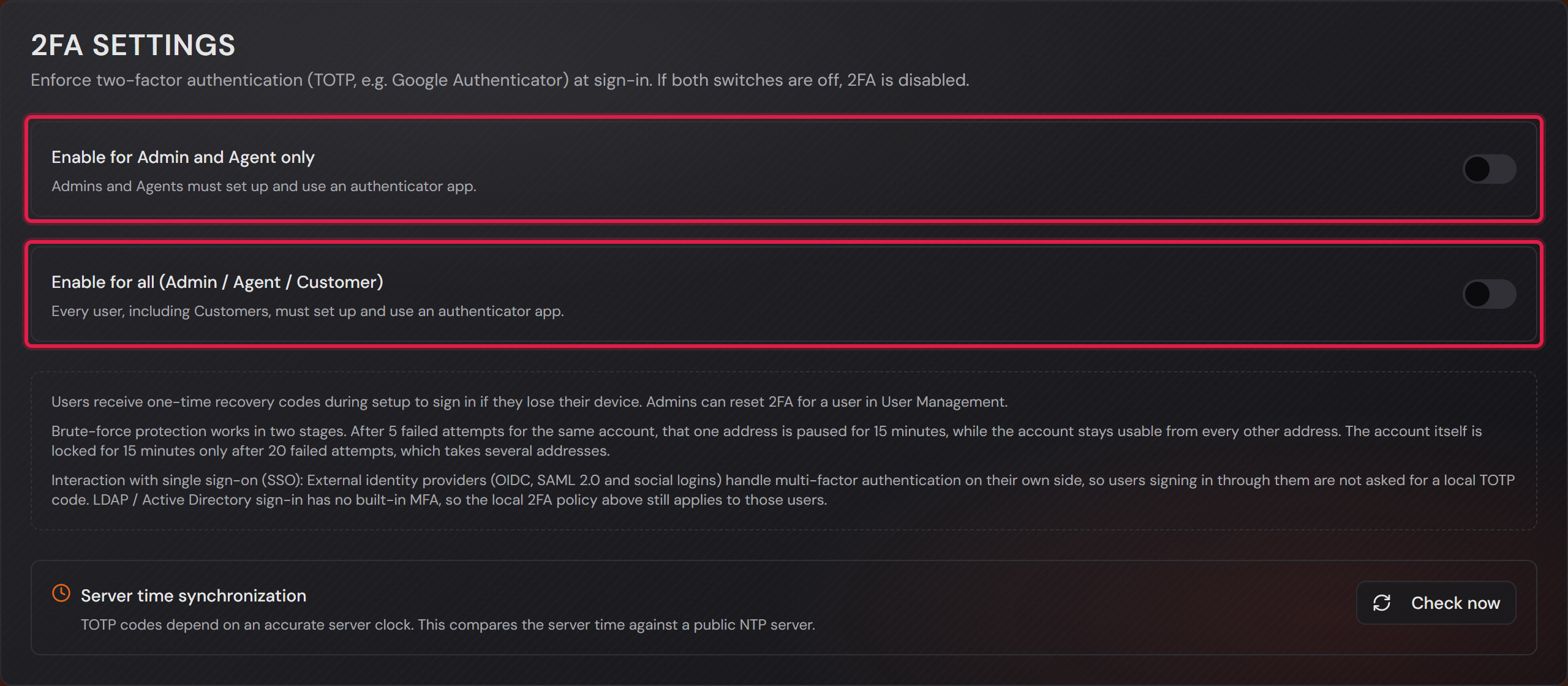This screenshot has width=1568, height=686.
Task: Click the 2FA SETTINGS heading
Action: pos(133,45)
